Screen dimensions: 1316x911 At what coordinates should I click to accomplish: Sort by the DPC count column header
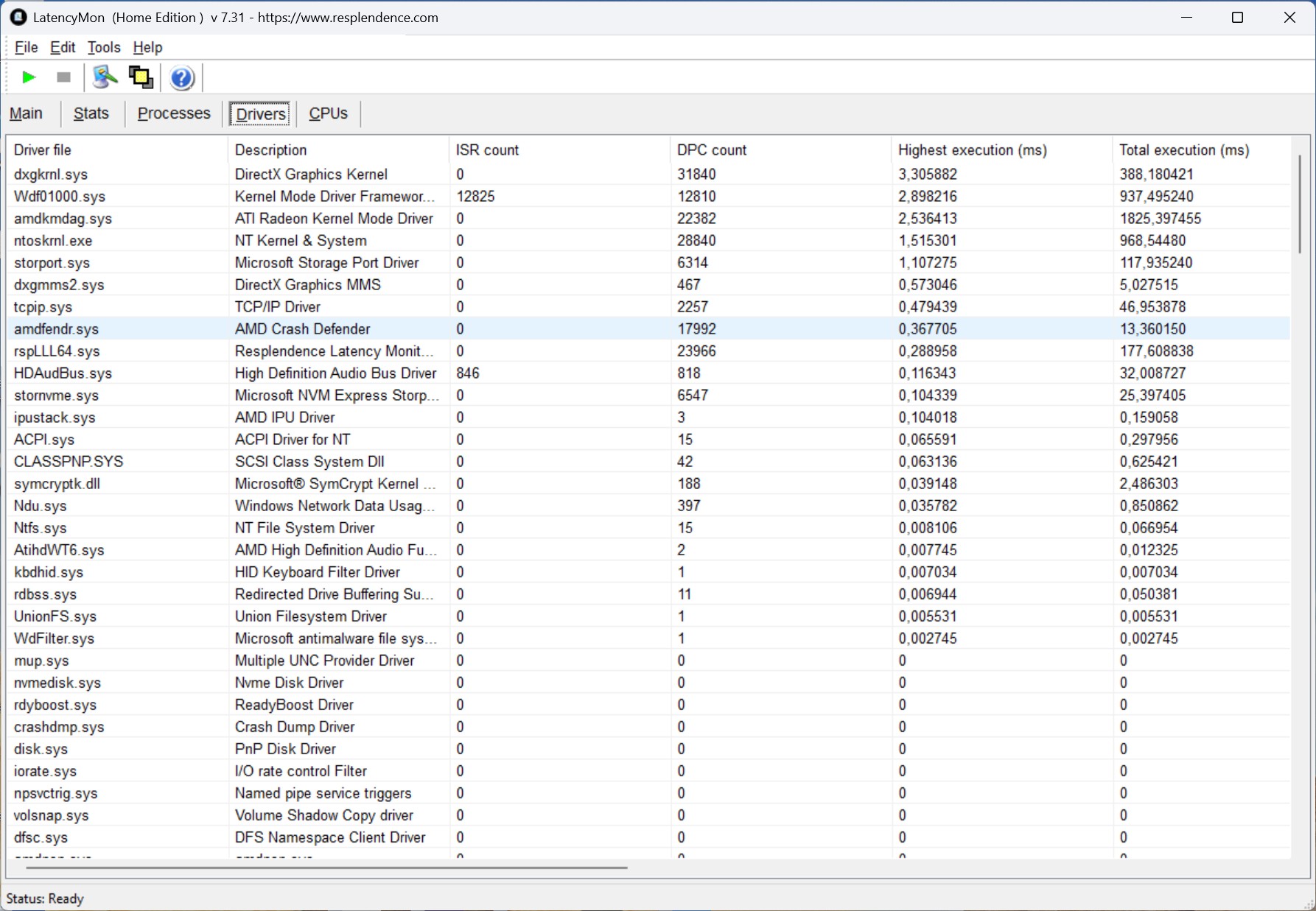(x=711, y=150)
